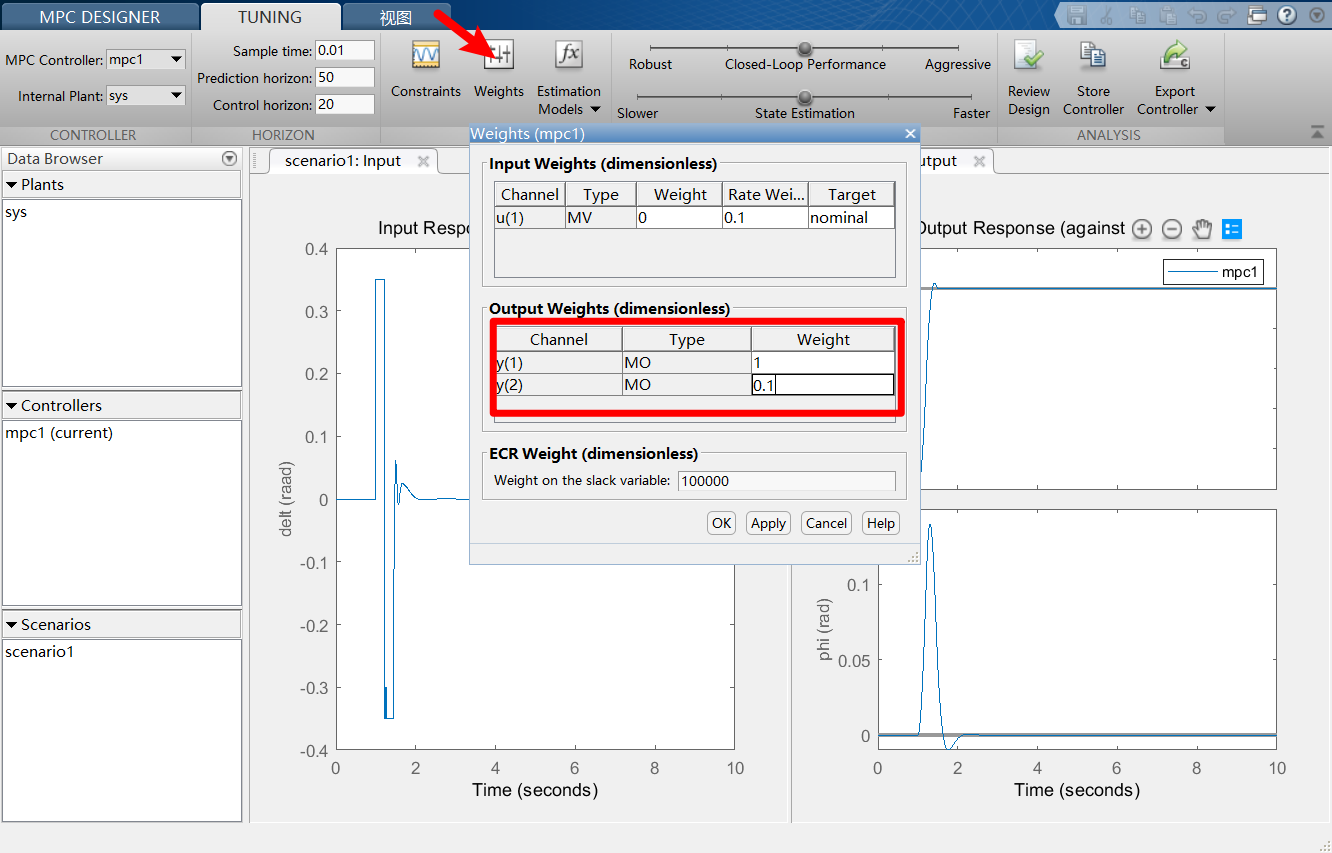
Task: Collapse the Scenarios section
Action: [12, 624]
